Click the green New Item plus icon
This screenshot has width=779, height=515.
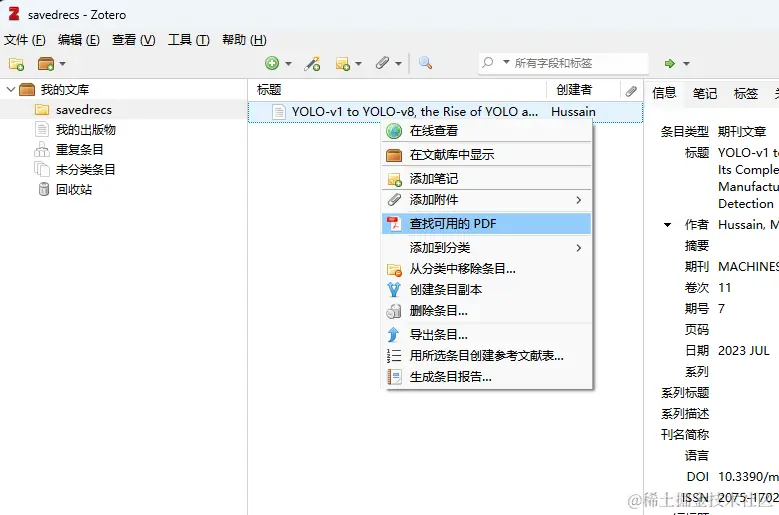click(272, 63)
